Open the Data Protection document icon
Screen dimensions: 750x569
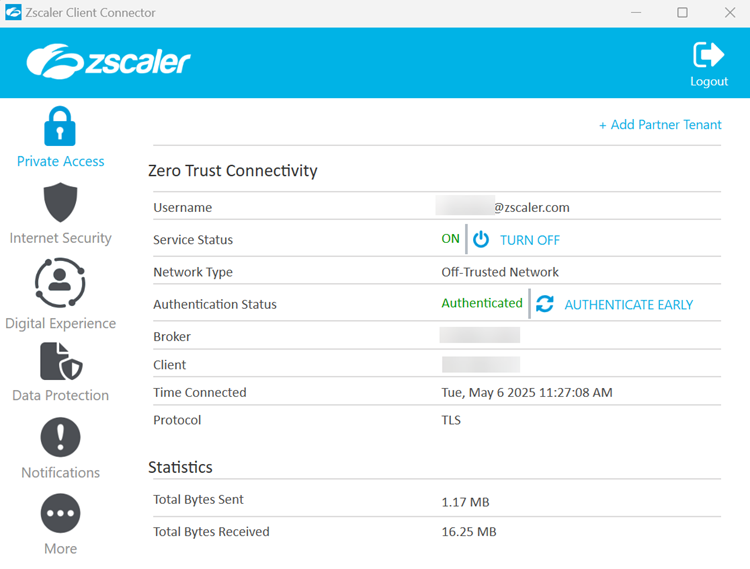pyautogui.click(x=60, y=362)
